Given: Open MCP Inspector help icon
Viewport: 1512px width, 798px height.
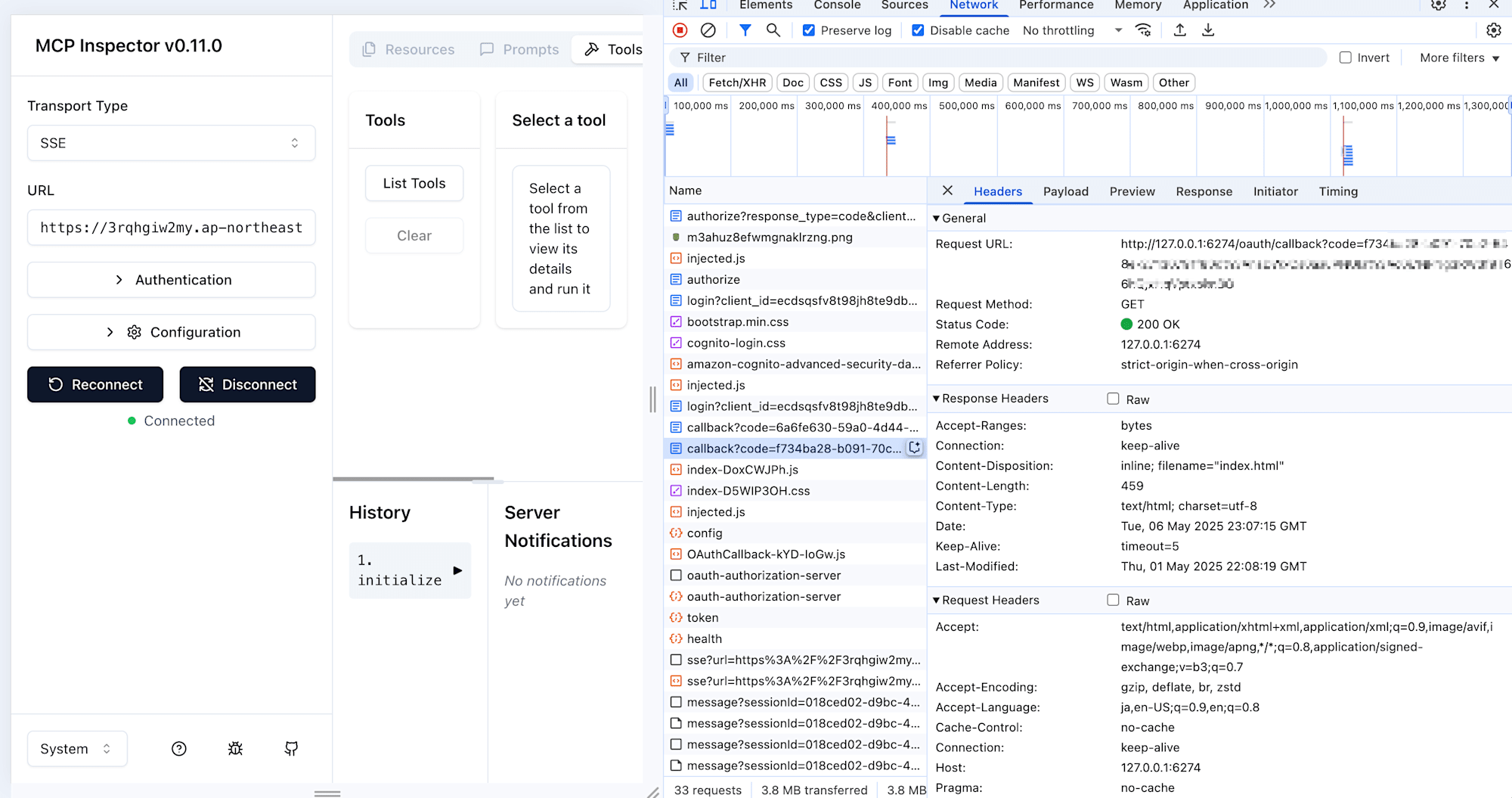Looking at the screenshot, I should pyautogui.click(x=179, y=749).
